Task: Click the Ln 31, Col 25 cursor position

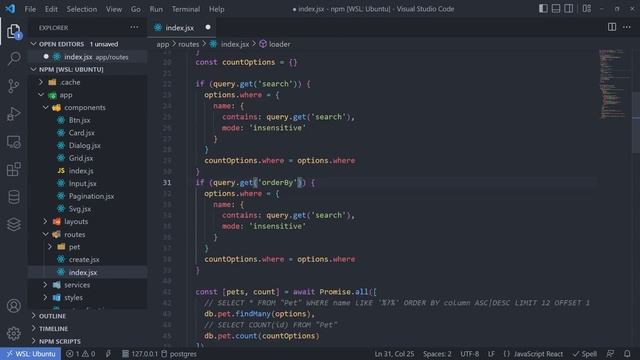Action: pyautogui.click(x=394, y=354)
